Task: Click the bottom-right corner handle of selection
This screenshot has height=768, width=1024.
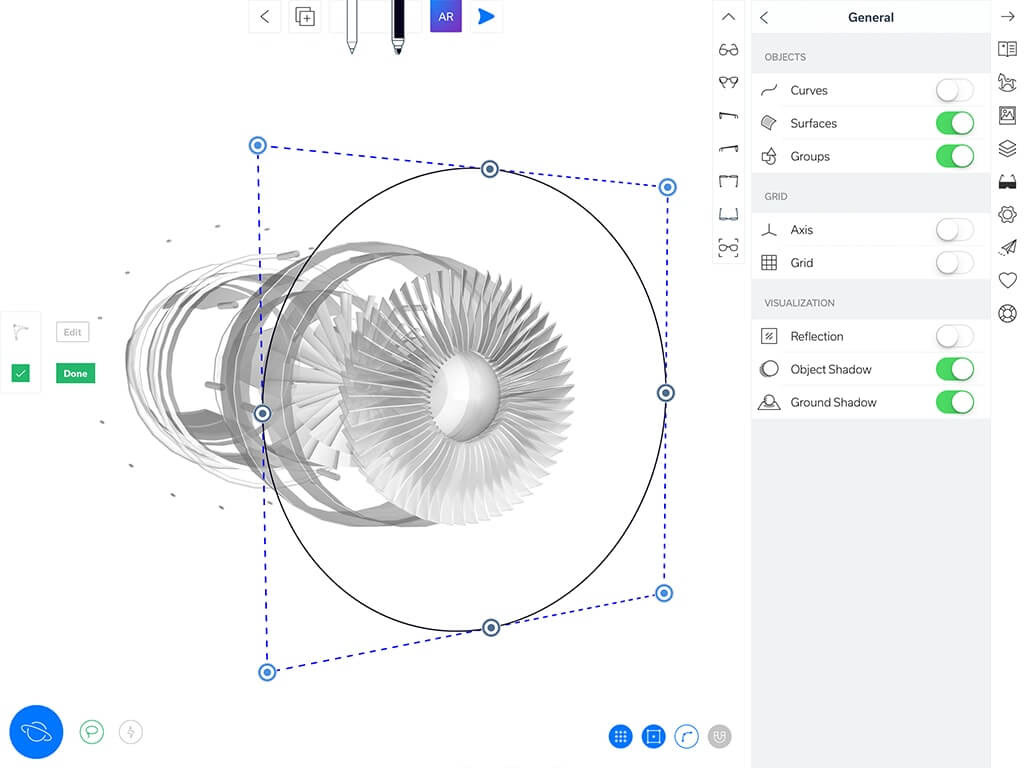Action: [x=664, y=593]
